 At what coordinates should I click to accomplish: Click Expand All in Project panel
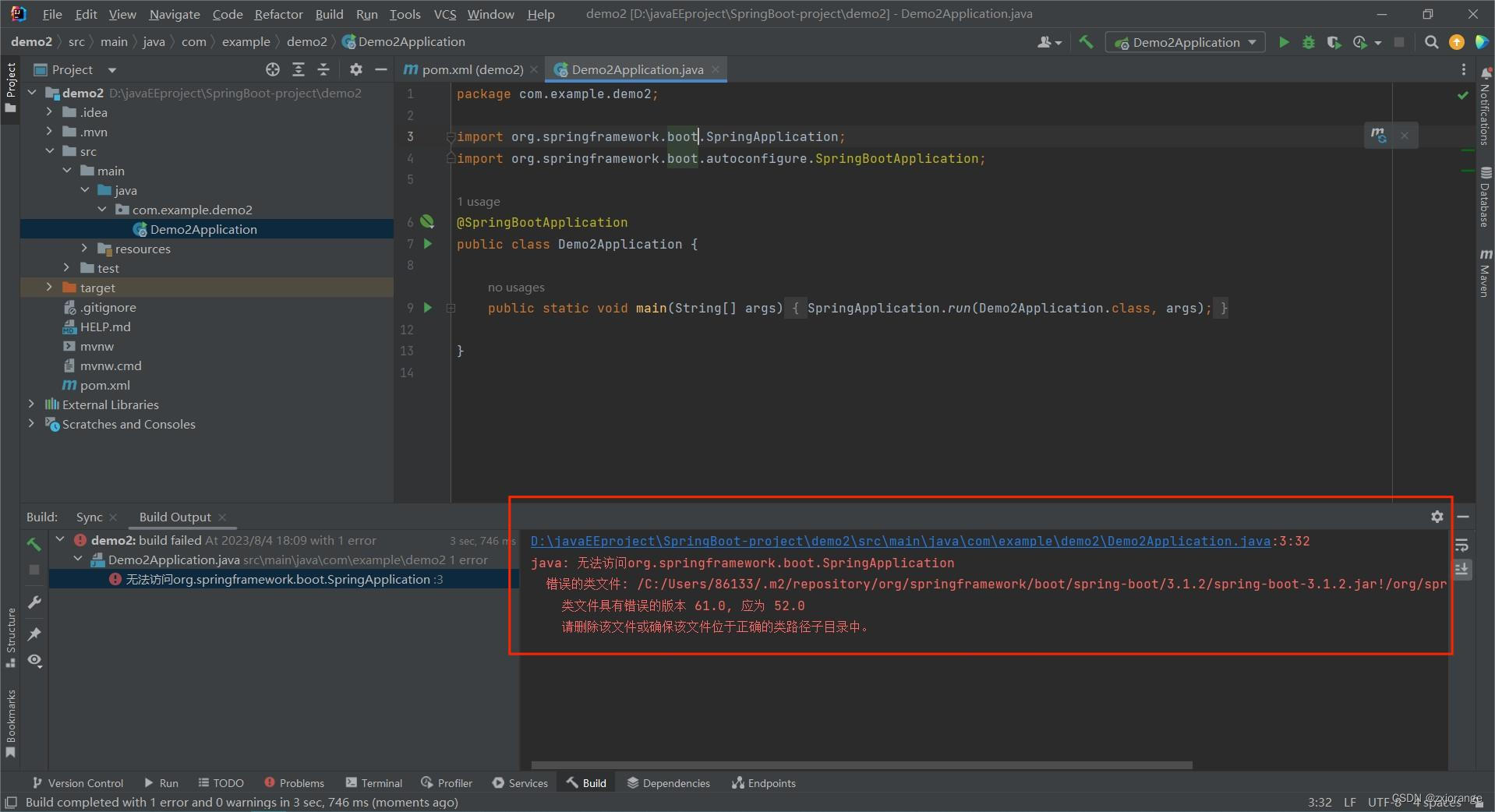[298, 69]
